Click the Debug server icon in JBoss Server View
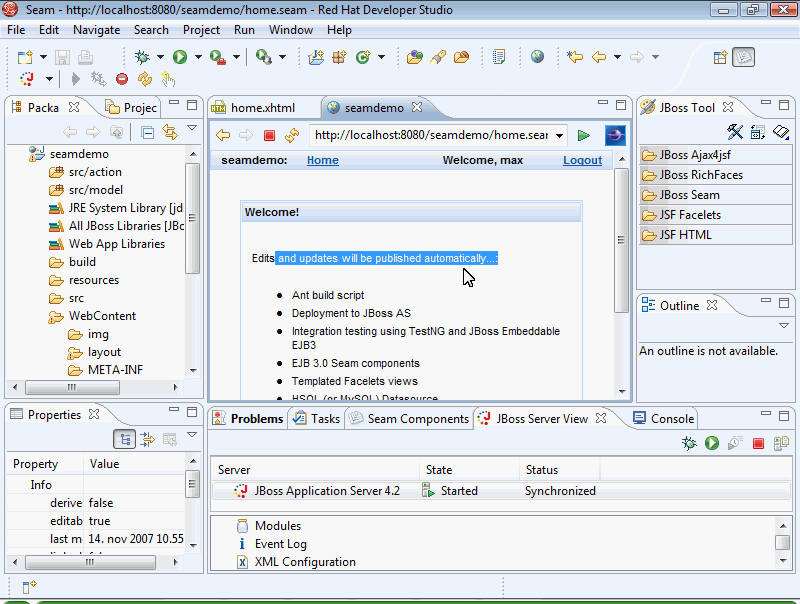The height and width of the screenshot is (604, 800). (689, 443)
